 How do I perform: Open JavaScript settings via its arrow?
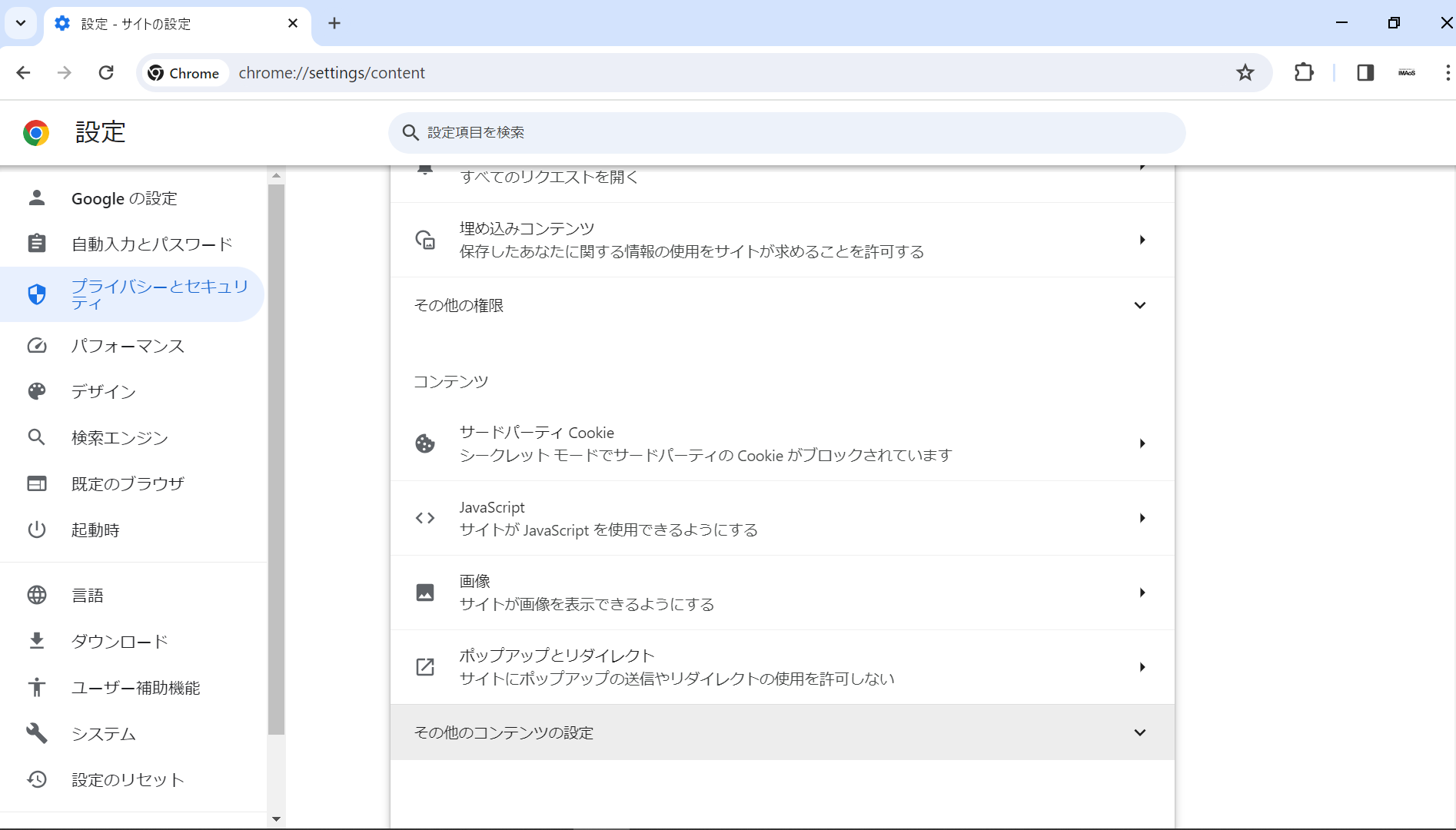(x=1142, y=518)
